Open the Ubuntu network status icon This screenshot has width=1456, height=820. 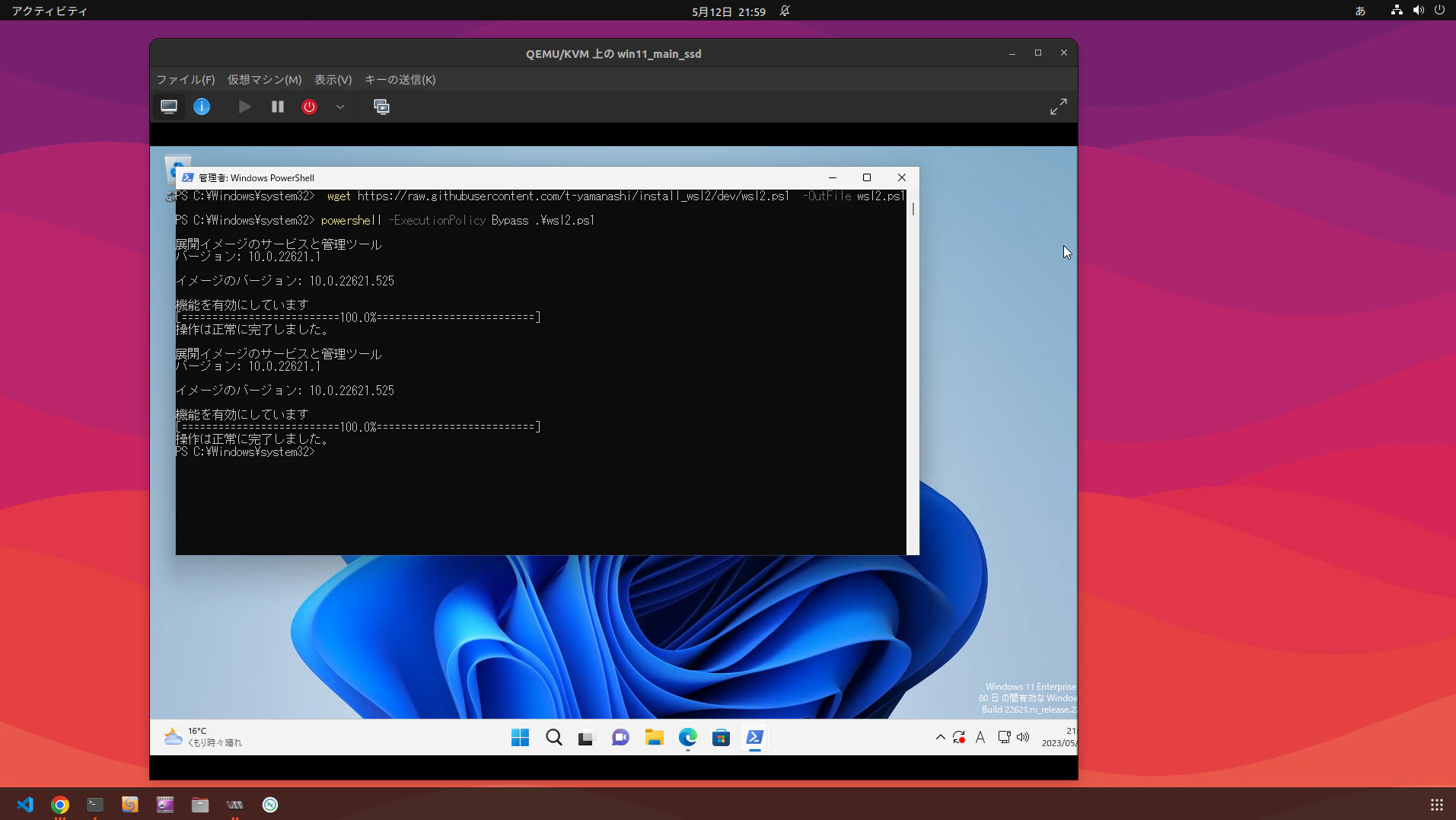click(1397, 11)
